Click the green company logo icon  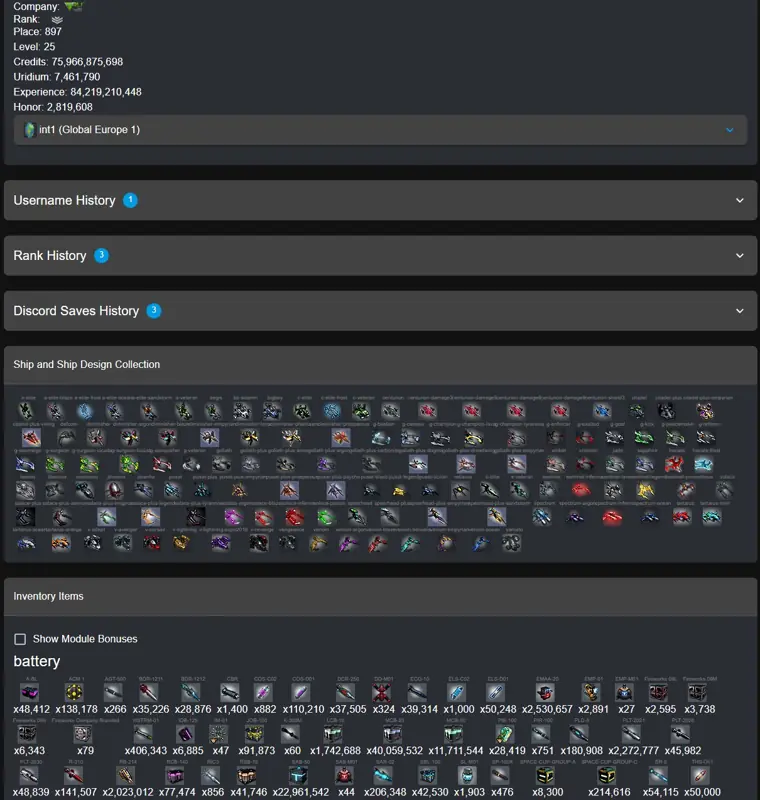73,6
